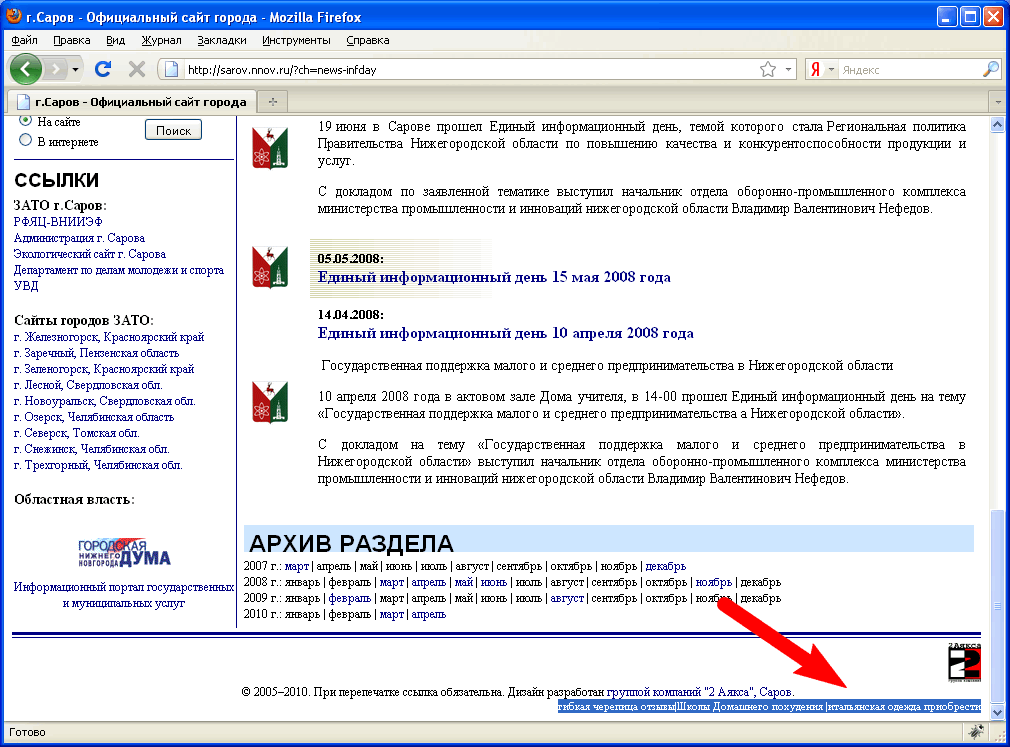
Task: Open the Инструменты menu
Action: click(296, 40)
